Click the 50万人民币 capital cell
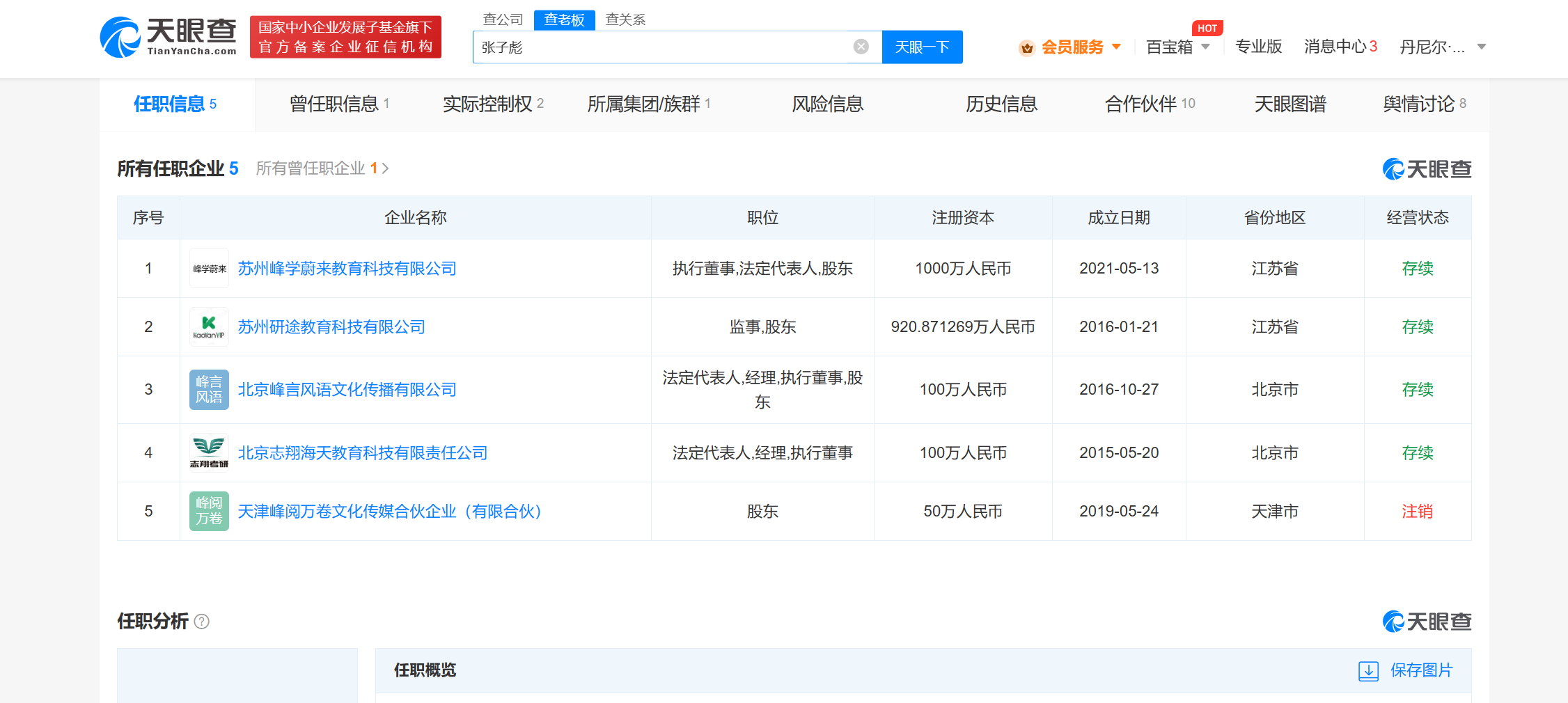The height and width of the screenshot is (703, 1568). tap(963, 512)
